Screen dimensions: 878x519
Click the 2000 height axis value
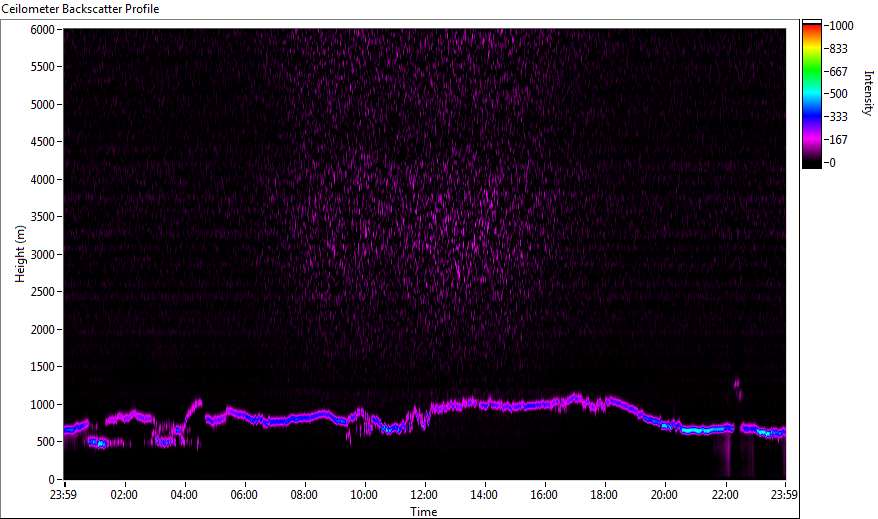click(x=43, y=330)
